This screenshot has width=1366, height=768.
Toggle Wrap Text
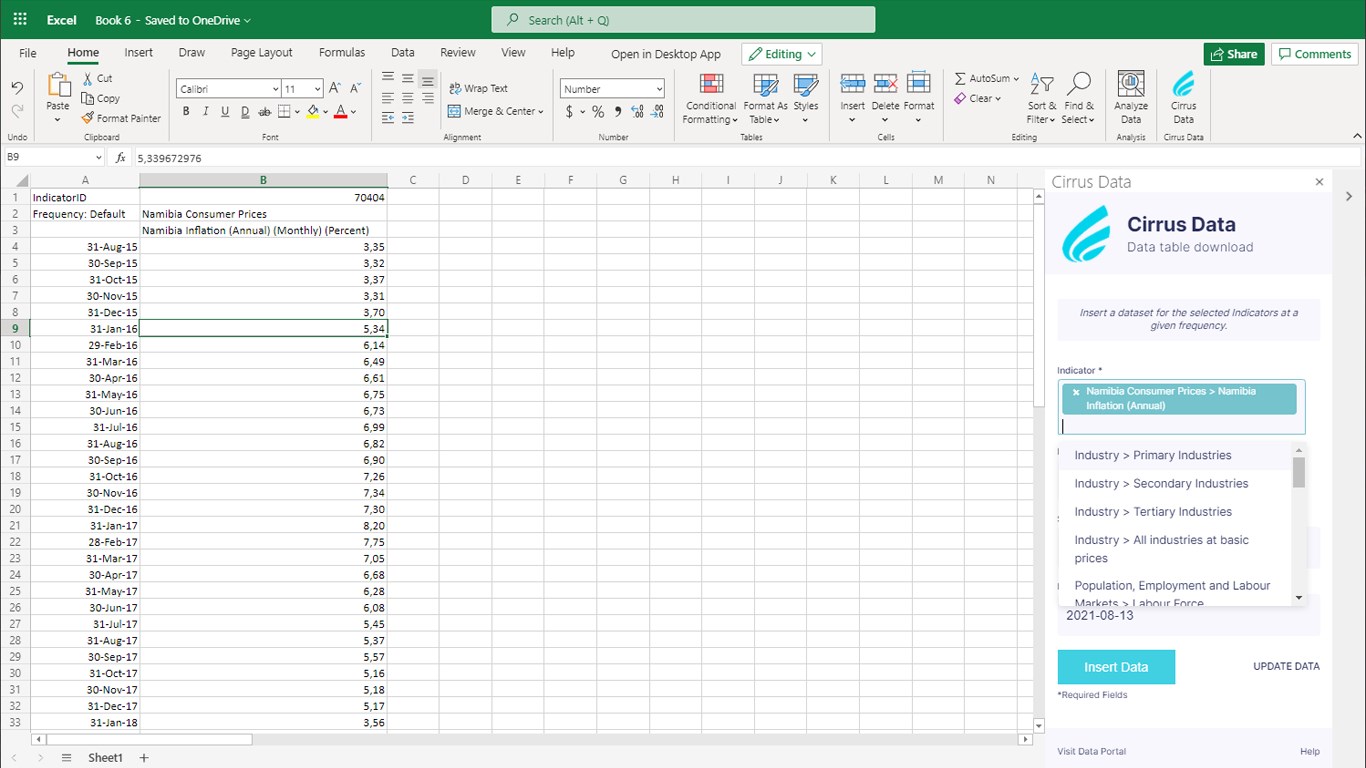(478, 88)
